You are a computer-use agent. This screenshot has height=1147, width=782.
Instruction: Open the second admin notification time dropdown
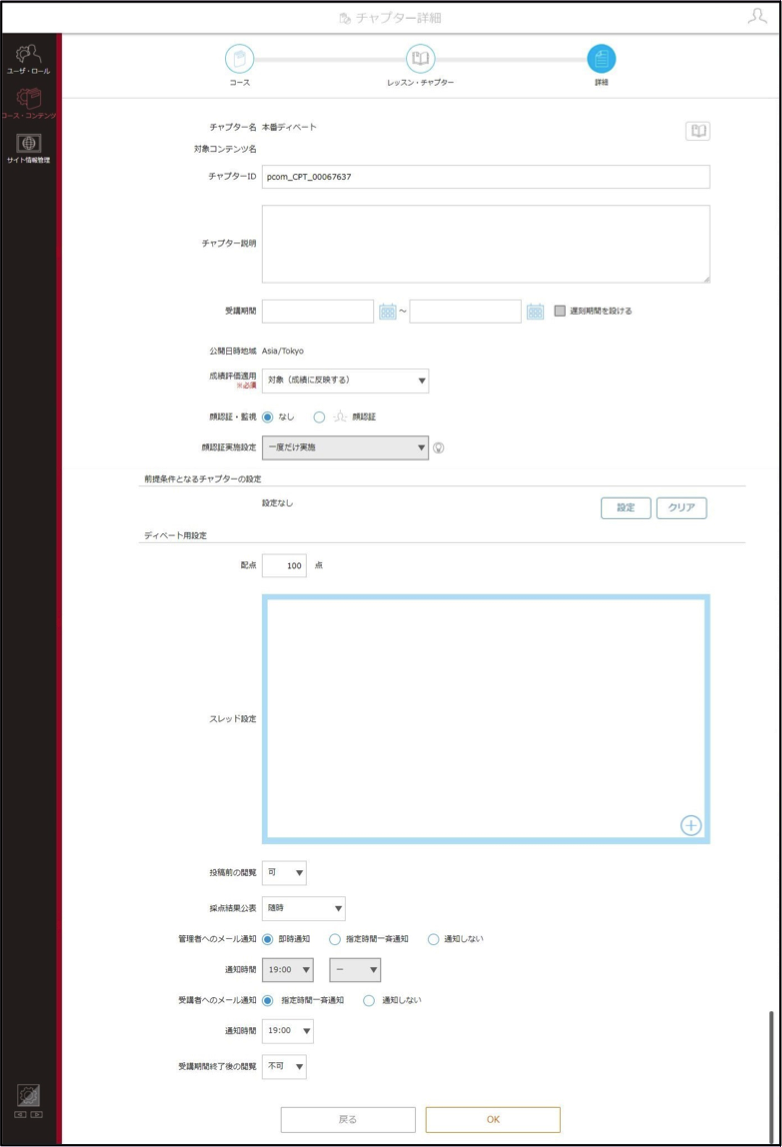(x=355, y=970)
